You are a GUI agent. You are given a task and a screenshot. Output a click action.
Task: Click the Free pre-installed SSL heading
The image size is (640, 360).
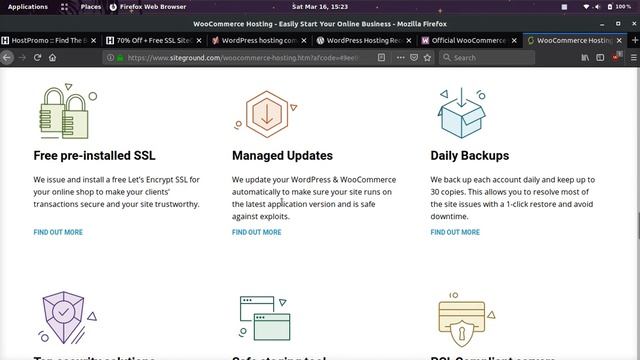(x=94, y=156)
